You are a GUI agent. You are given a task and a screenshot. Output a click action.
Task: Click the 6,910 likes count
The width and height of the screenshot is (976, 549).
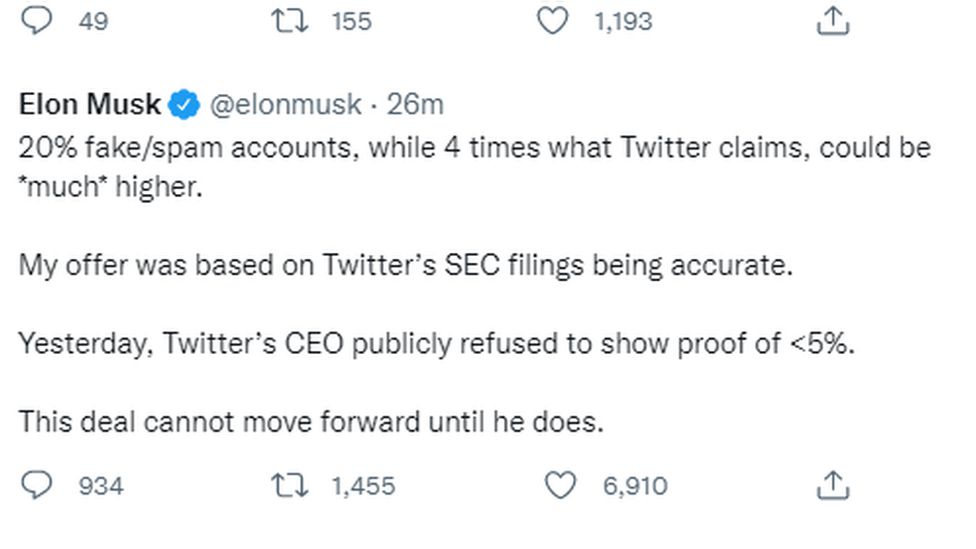pyautogui.click(x=635, y=486)
